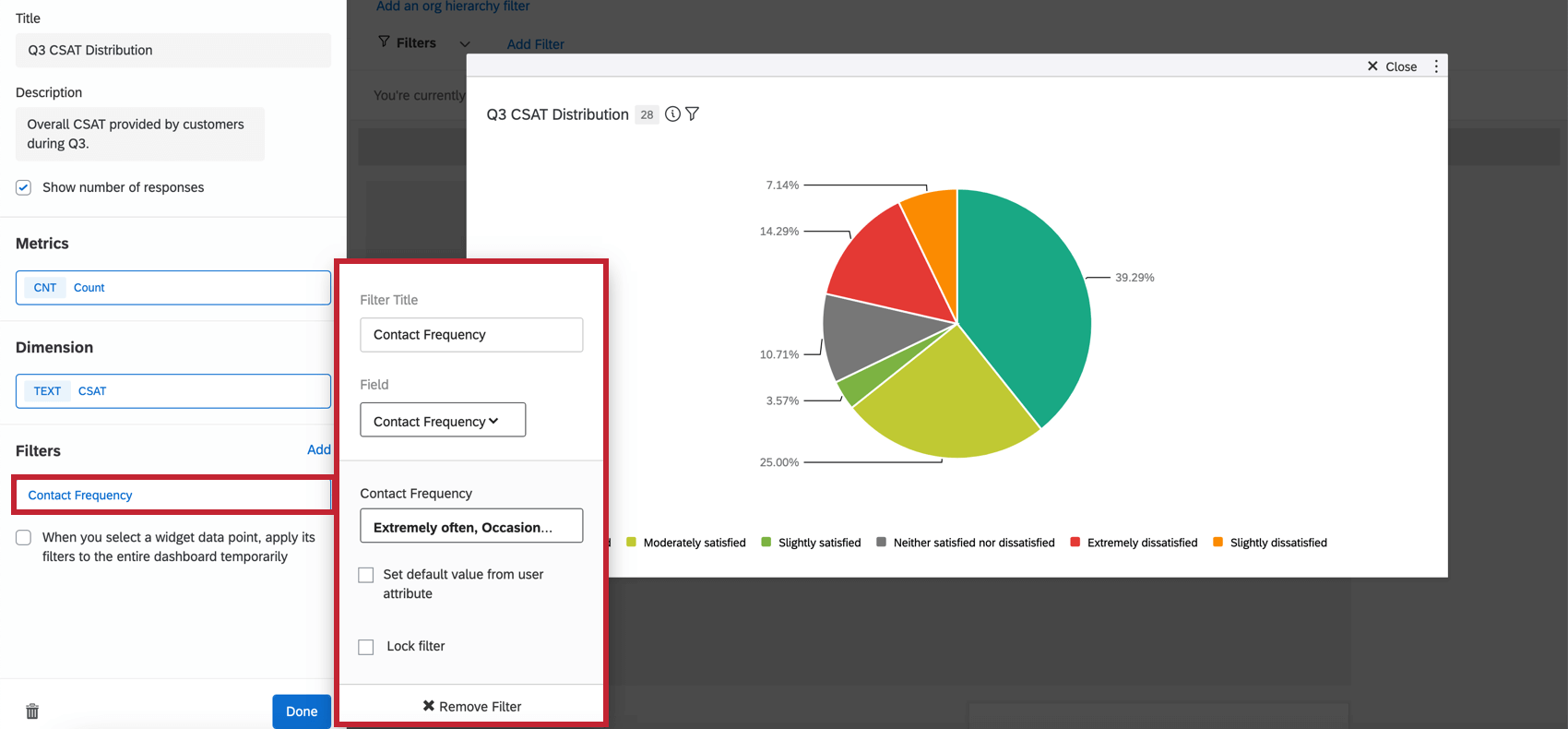Click the Add Filter link
This screenshot has height=729, width=1568.
536,44
